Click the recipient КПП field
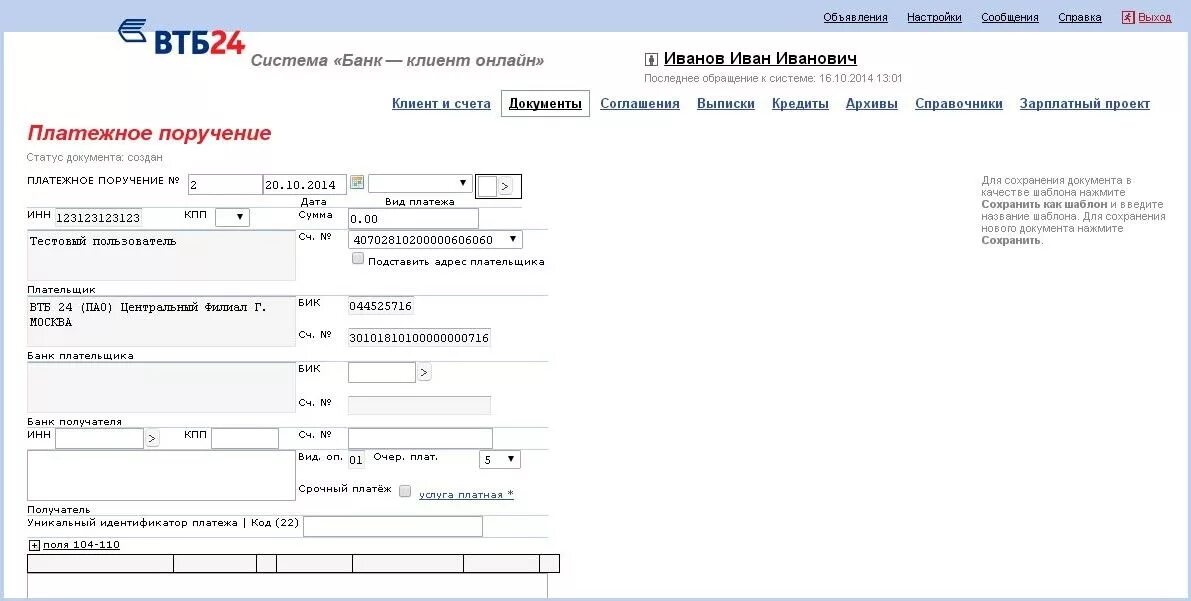The image size is (1191, 601). [245, 438]
